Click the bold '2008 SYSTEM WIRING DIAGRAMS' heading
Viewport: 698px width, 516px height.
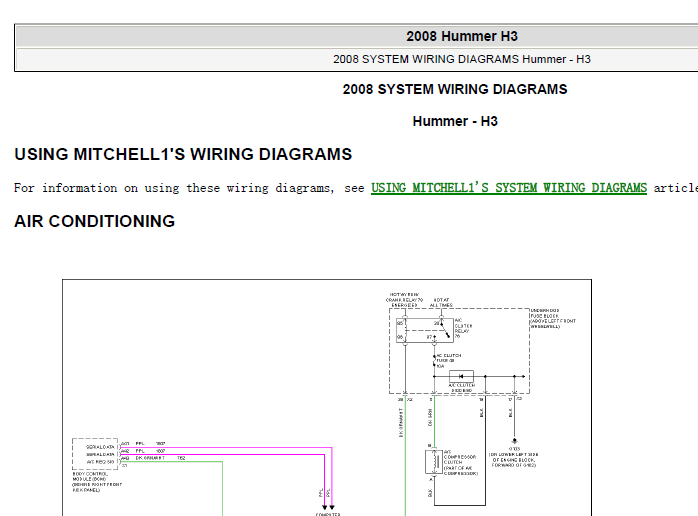coord(455,89)
